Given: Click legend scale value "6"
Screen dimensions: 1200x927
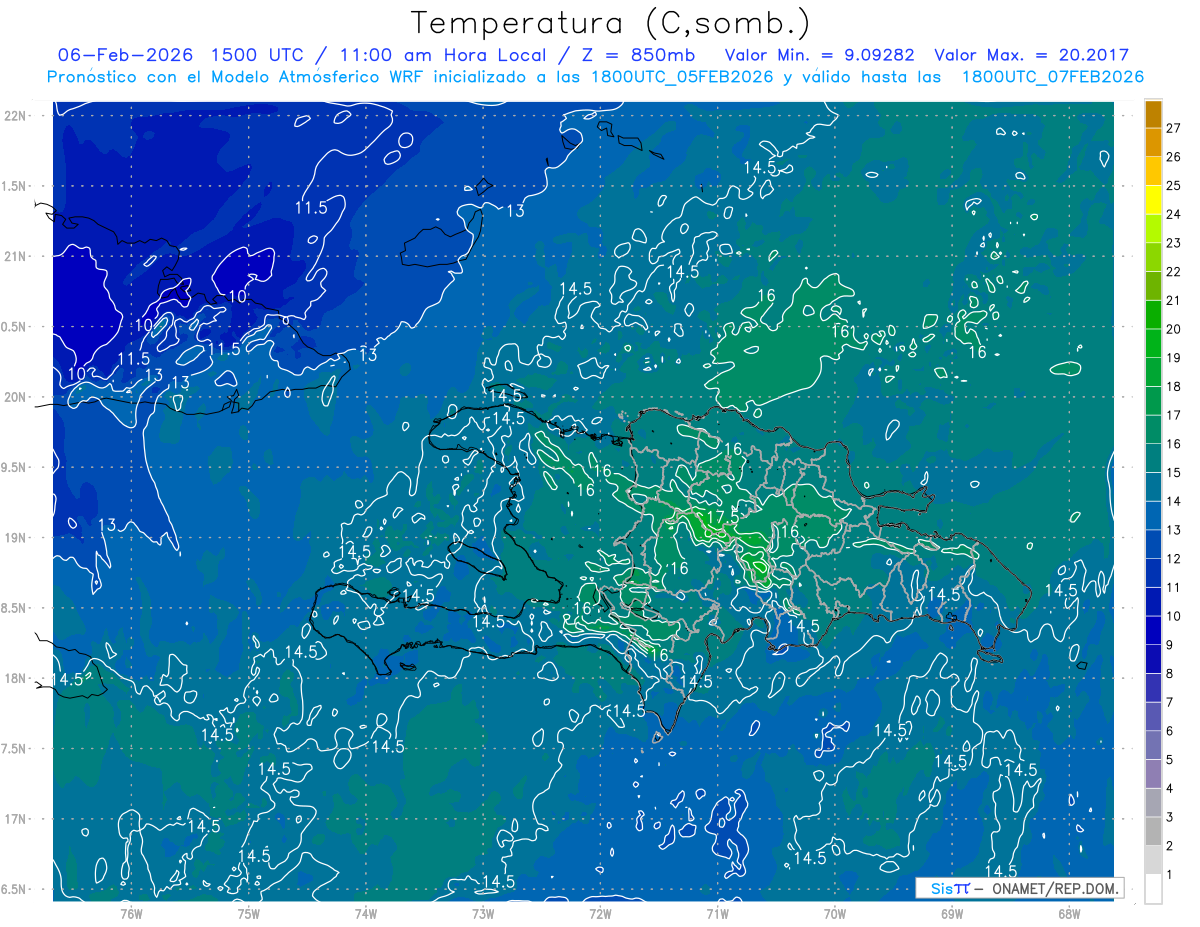Looking at the screenshot, I should click(1170, 731).
